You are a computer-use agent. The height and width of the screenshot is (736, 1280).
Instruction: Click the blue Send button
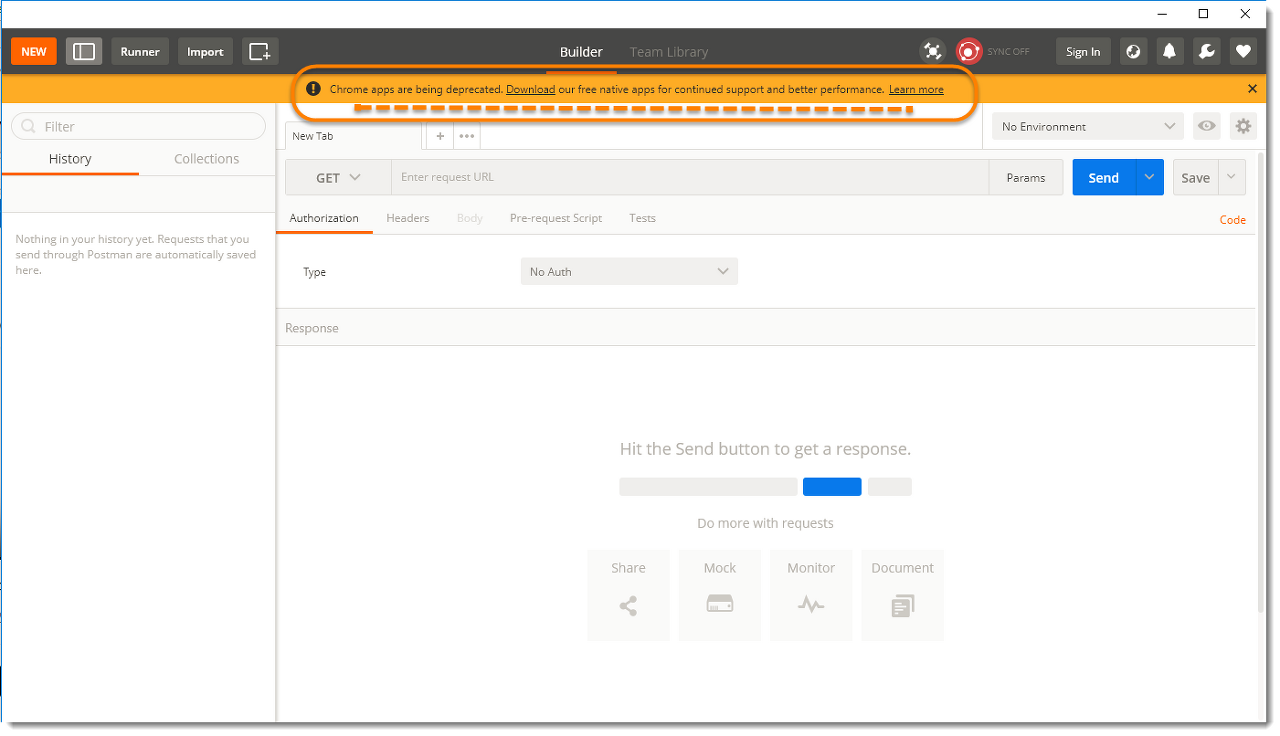(x=1104, y=178)
